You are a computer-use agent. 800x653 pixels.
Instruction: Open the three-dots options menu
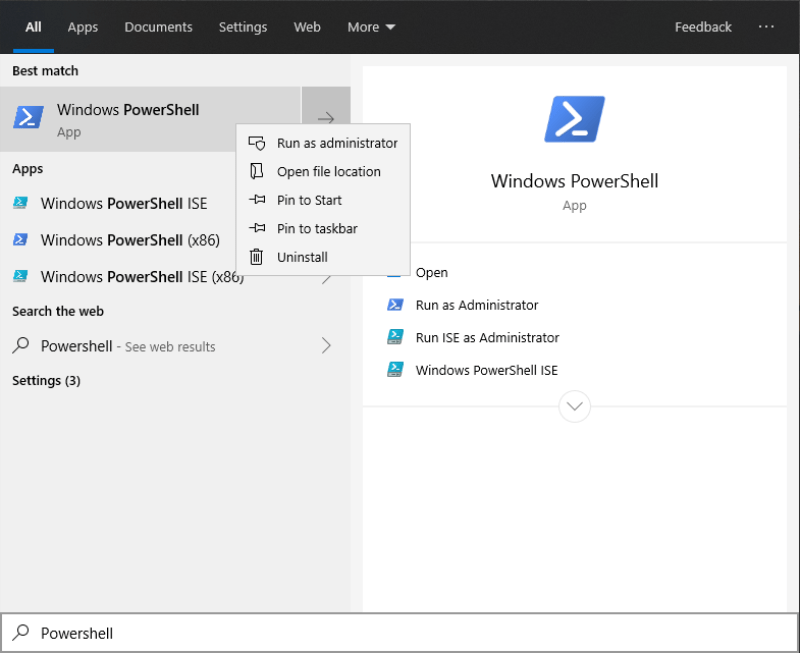pos(766,27)
